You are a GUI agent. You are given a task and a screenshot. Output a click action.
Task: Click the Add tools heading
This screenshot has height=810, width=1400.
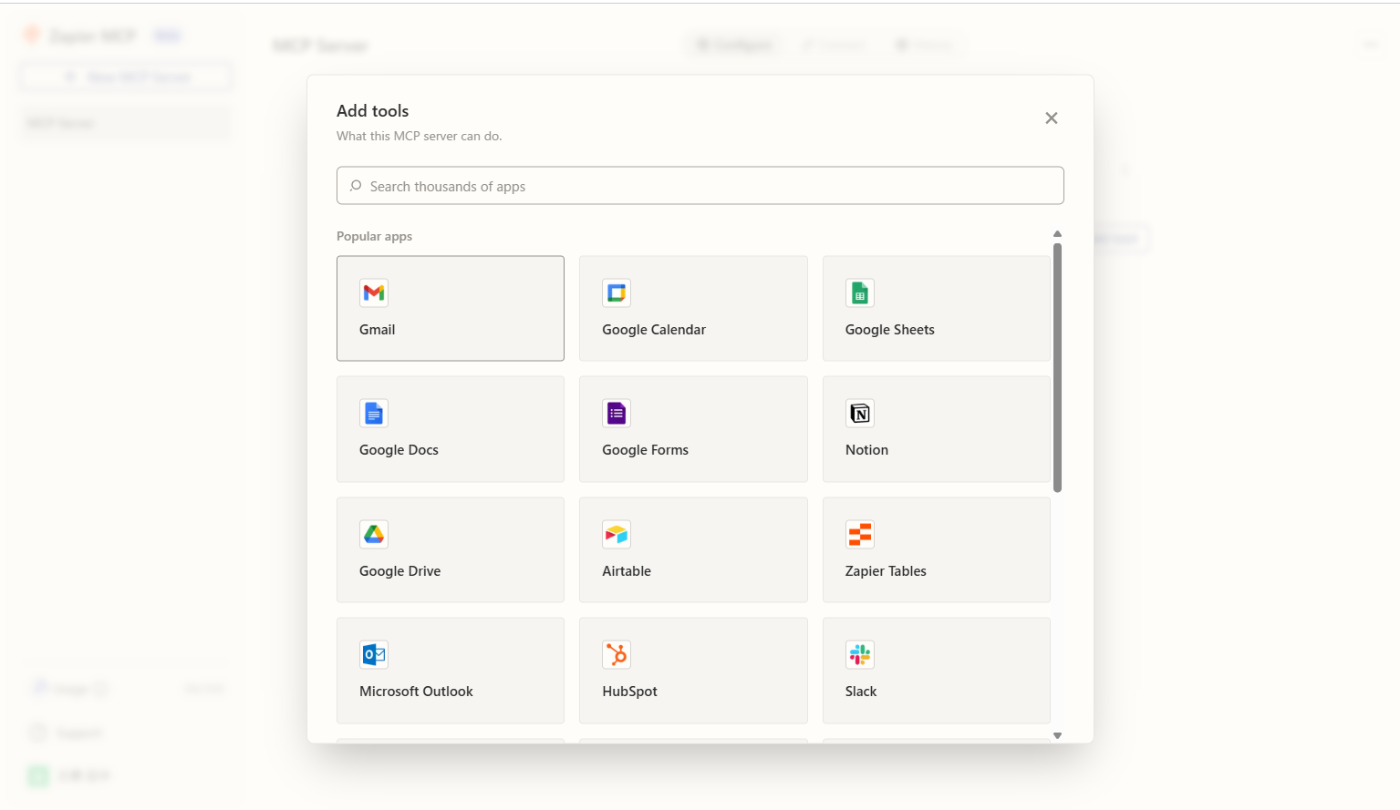pyautogui.click(x=373, y=111)
